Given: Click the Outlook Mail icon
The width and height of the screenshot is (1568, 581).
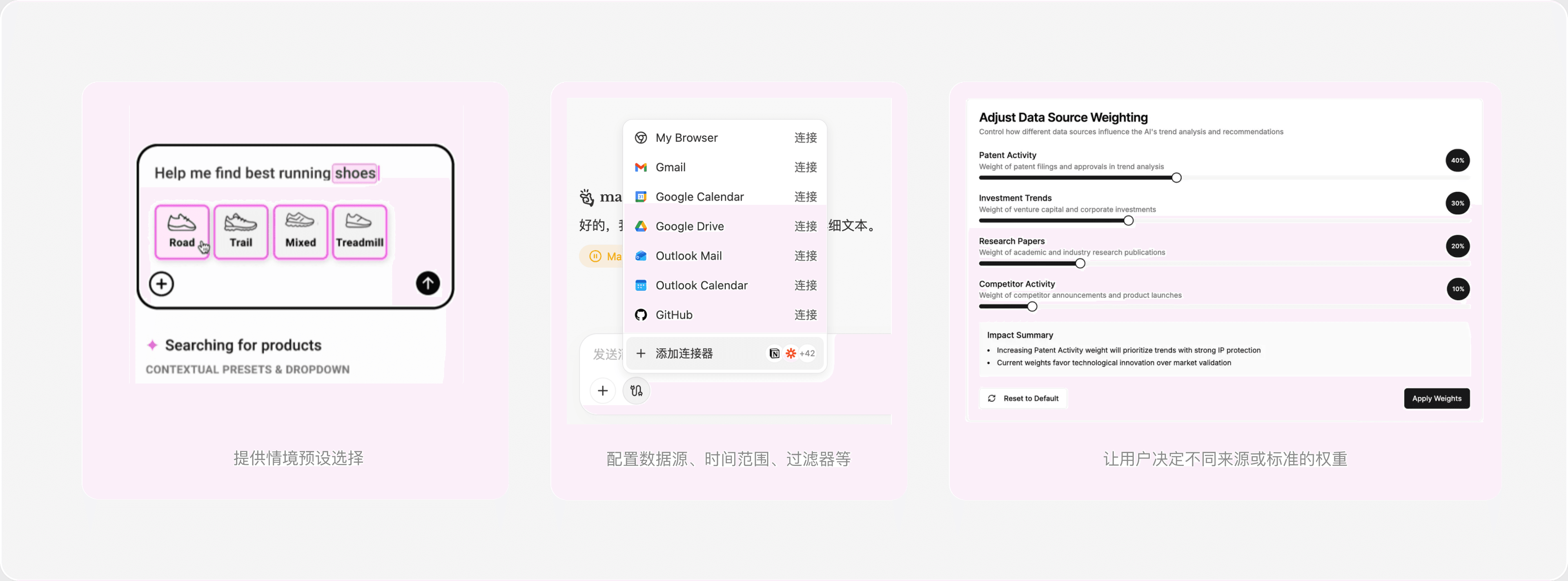Looking at the screenshot, I should (x=640, y=255).
